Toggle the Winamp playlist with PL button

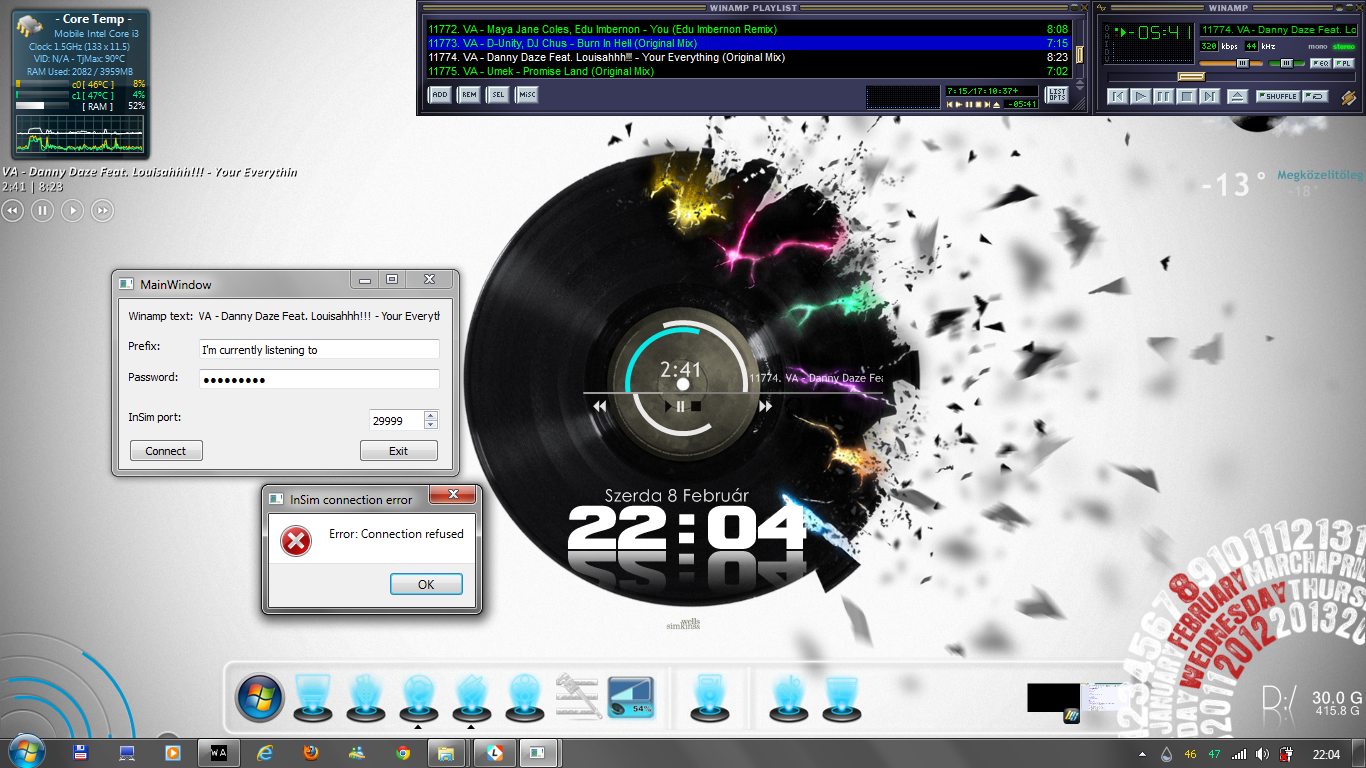point(1344,63)
